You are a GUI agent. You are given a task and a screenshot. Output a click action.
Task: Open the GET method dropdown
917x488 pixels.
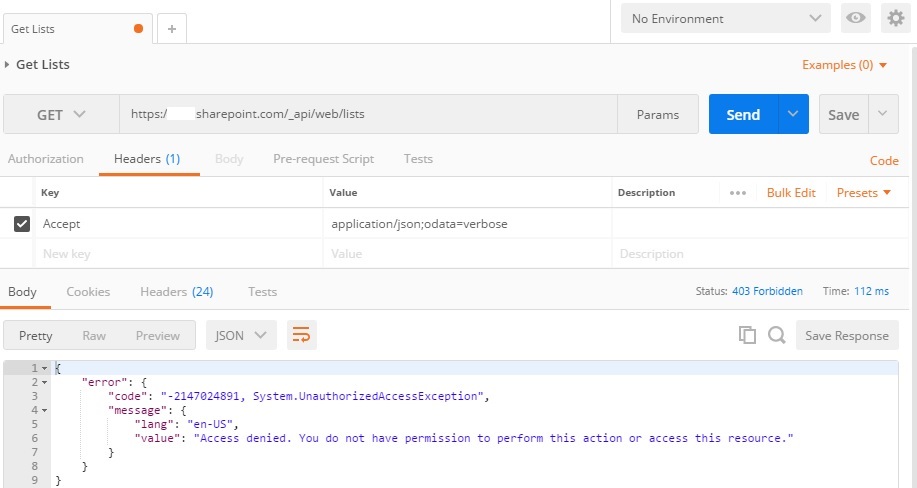pyautogui.click(x=61, y=115)
